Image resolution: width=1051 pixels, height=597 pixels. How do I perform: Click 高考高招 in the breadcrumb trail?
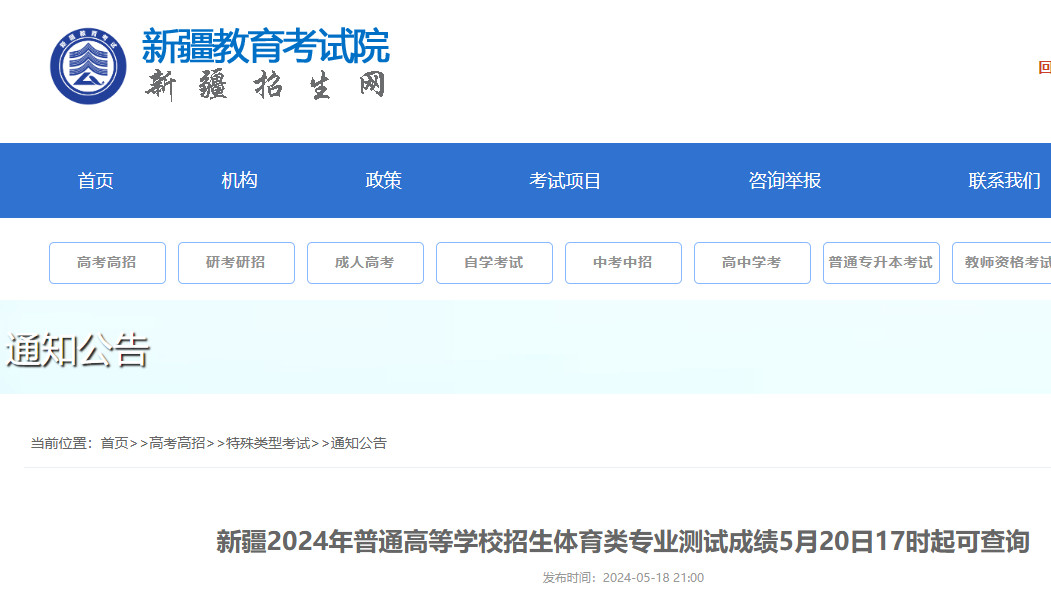tap(177, 443)
